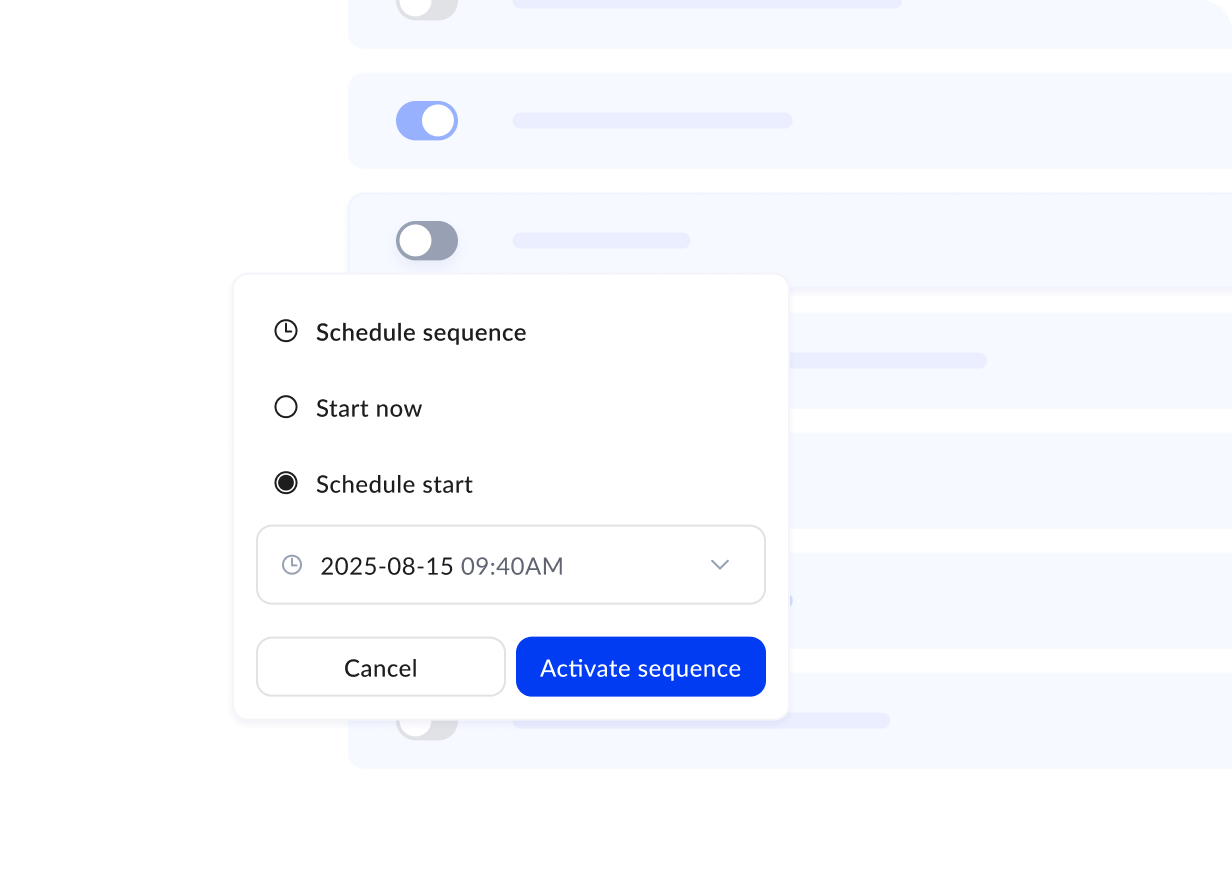Screen dimensions: 1232x892
Task: Select the Schedule start radio button
Action: [x=285, y=483]
